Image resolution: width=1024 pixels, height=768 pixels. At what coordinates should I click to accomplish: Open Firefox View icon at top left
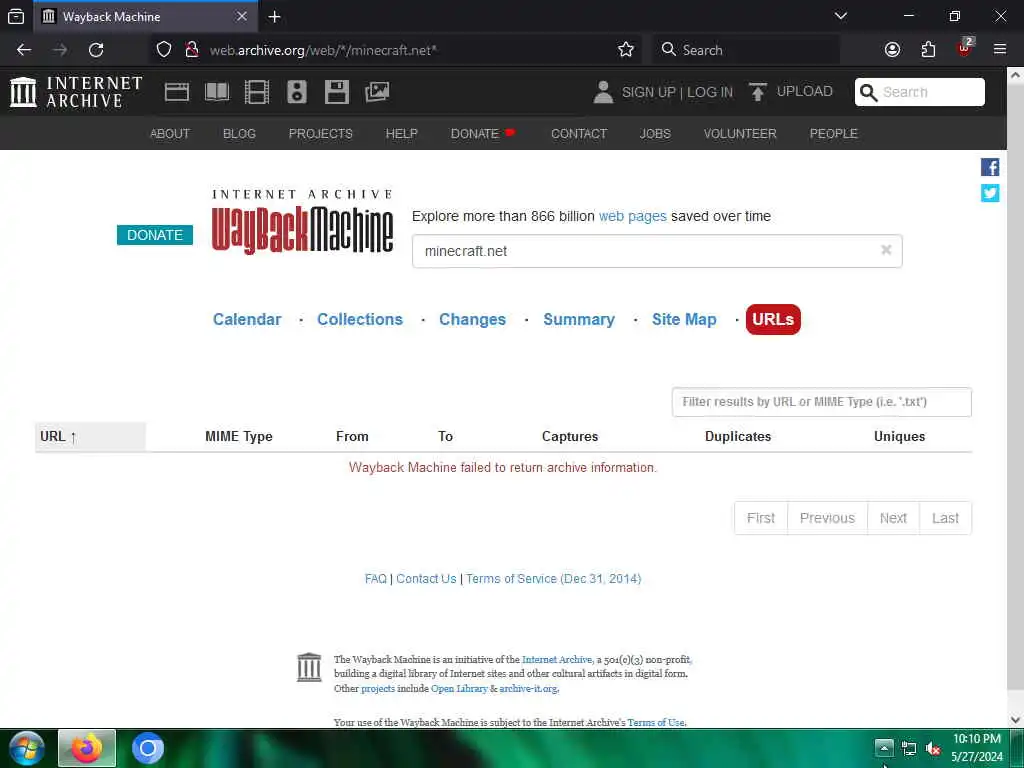[x=16, y=17]
